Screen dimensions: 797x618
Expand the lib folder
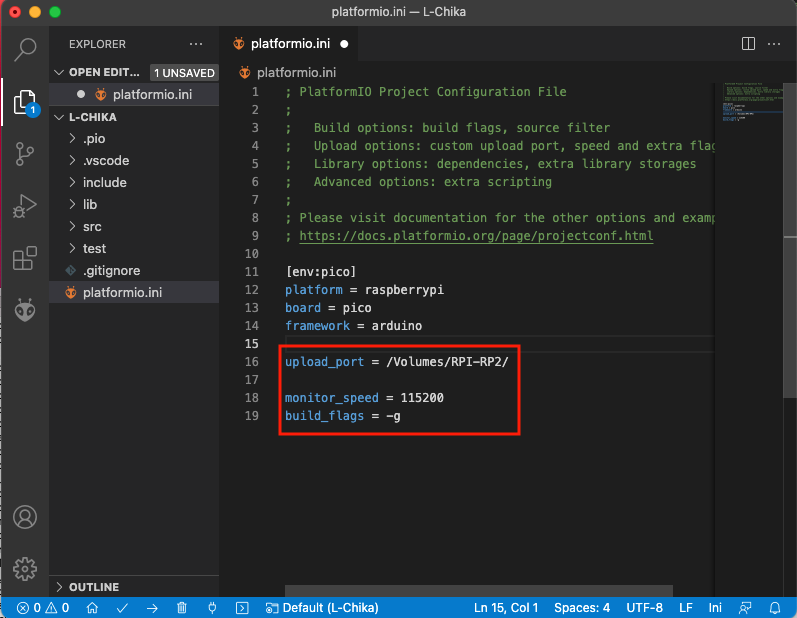(90, 204)
